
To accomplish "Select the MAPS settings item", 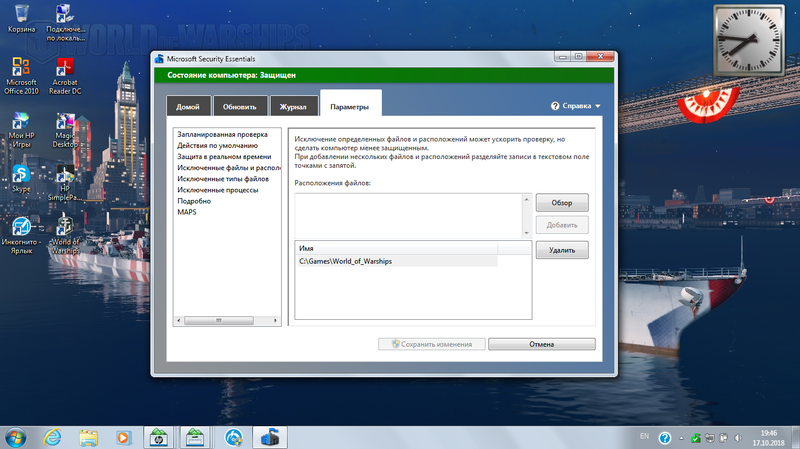I will coord(187,212).
